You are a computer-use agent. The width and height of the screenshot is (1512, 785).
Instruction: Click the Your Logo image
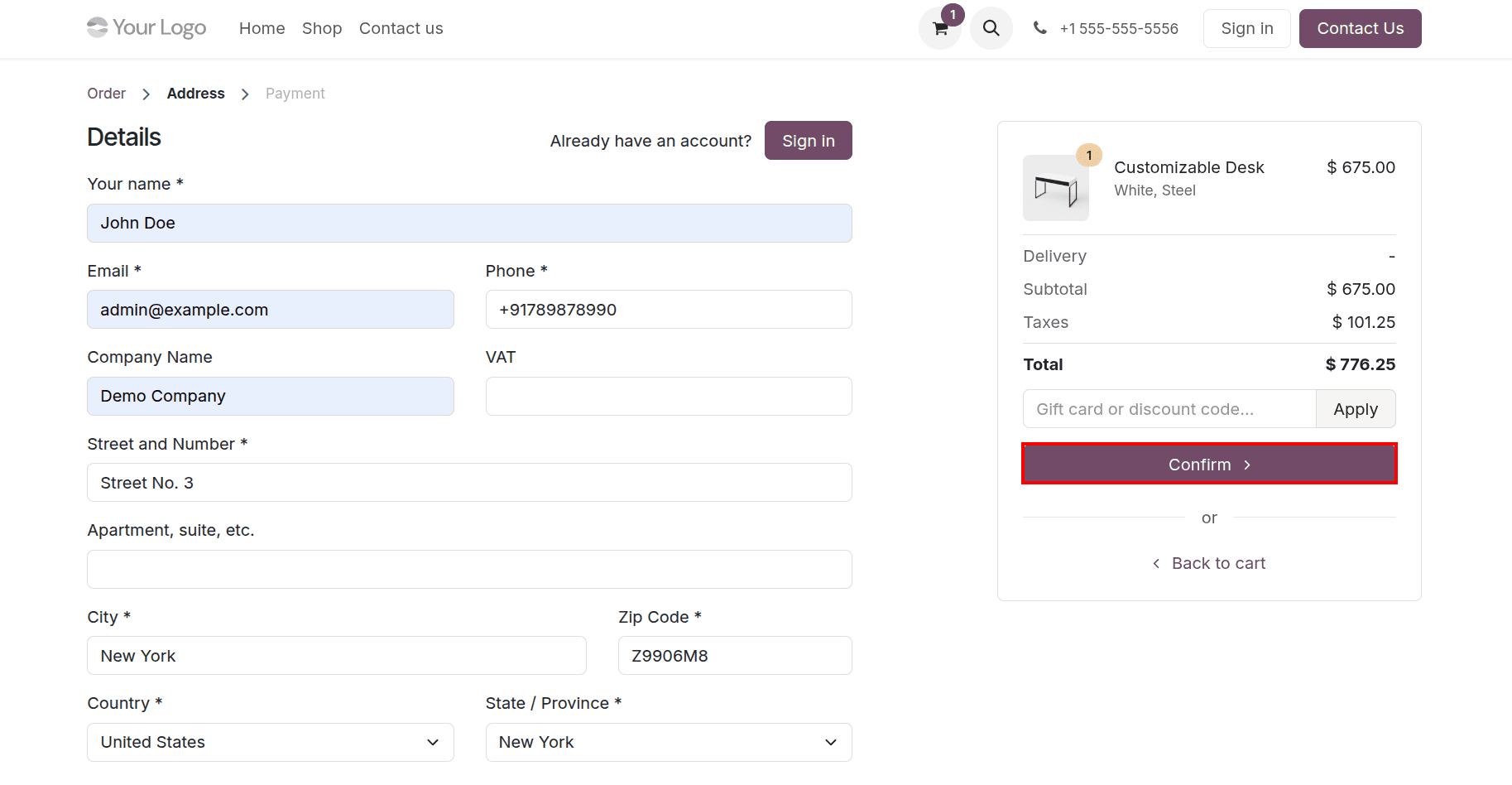(146, 28)
